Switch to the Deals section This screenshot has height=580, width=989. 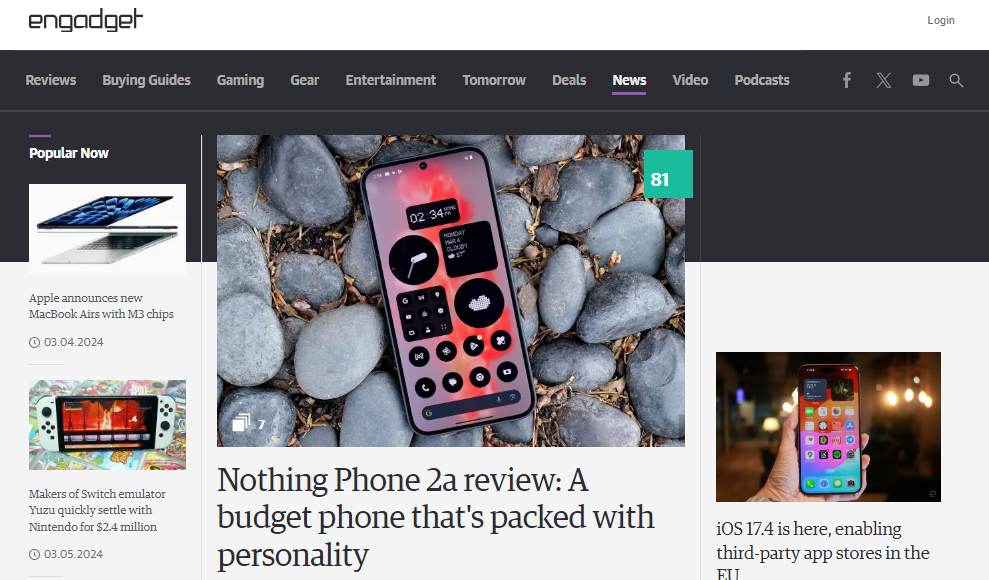pyautogui.click(x=569, y=80)
